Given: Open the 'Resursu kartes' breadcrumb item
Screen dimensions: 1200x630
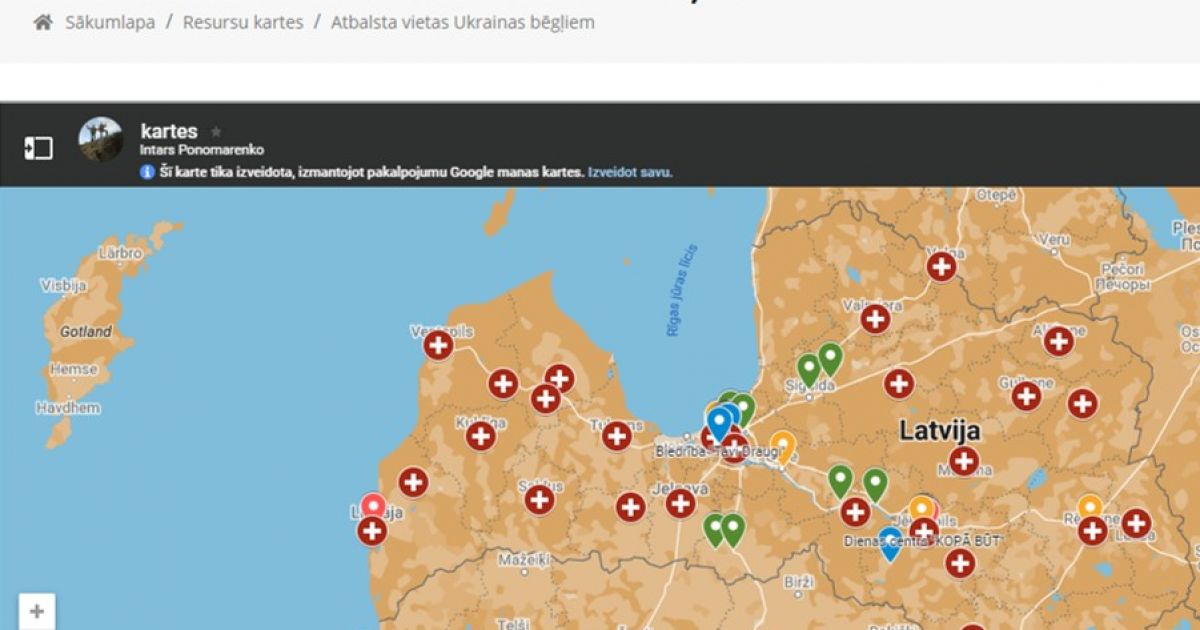Looking at the screenshot, I should click(x=243, y=22).
